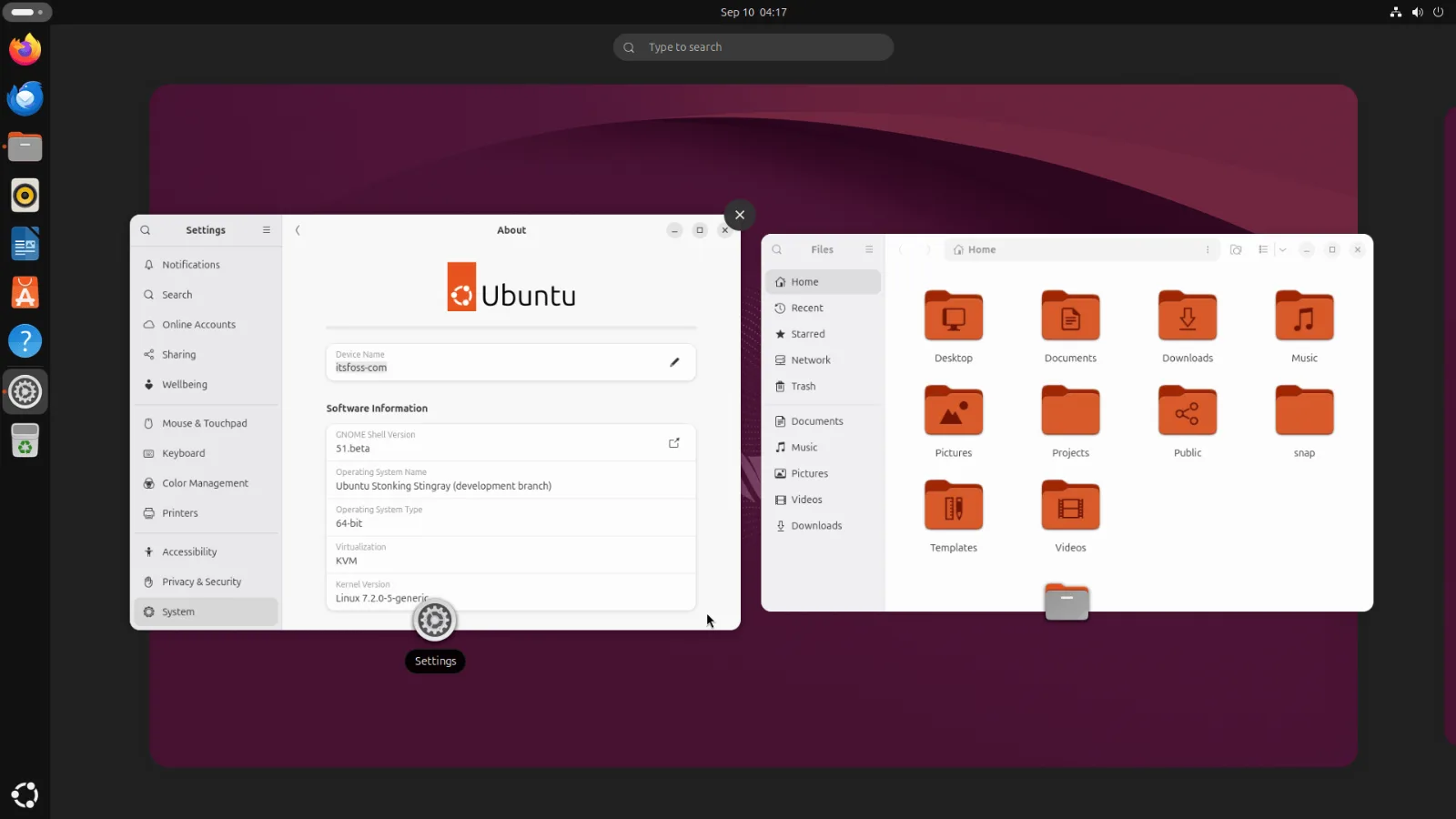Open the Help dock icon
Viewport: 1456px width, 819px height.
25,341
